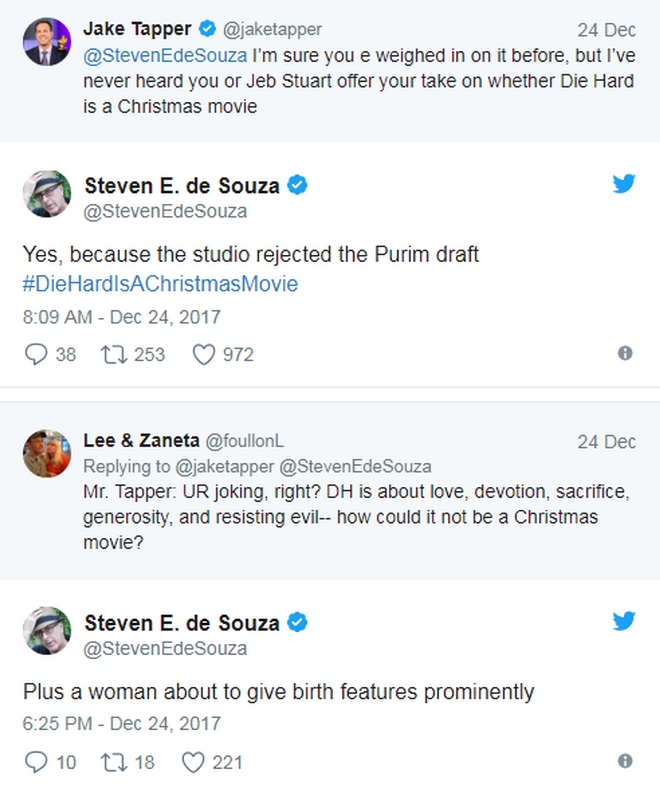Open the #DieHardIsAChristmasMovie hashtag

160,283
